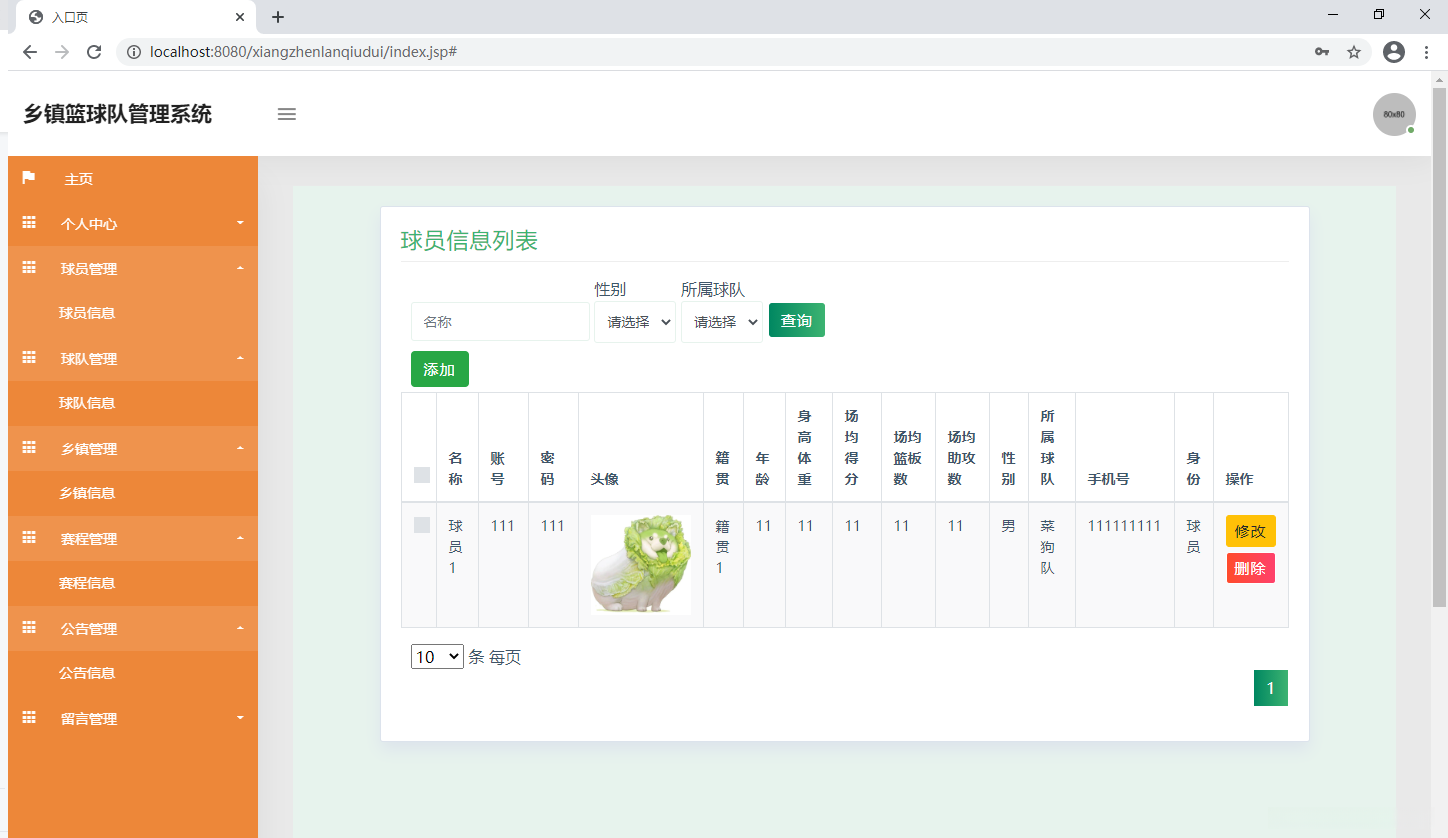Click the grid icon next to 留言管理
The width and height of the screenshot is (1448, 838).
(28, 718)
